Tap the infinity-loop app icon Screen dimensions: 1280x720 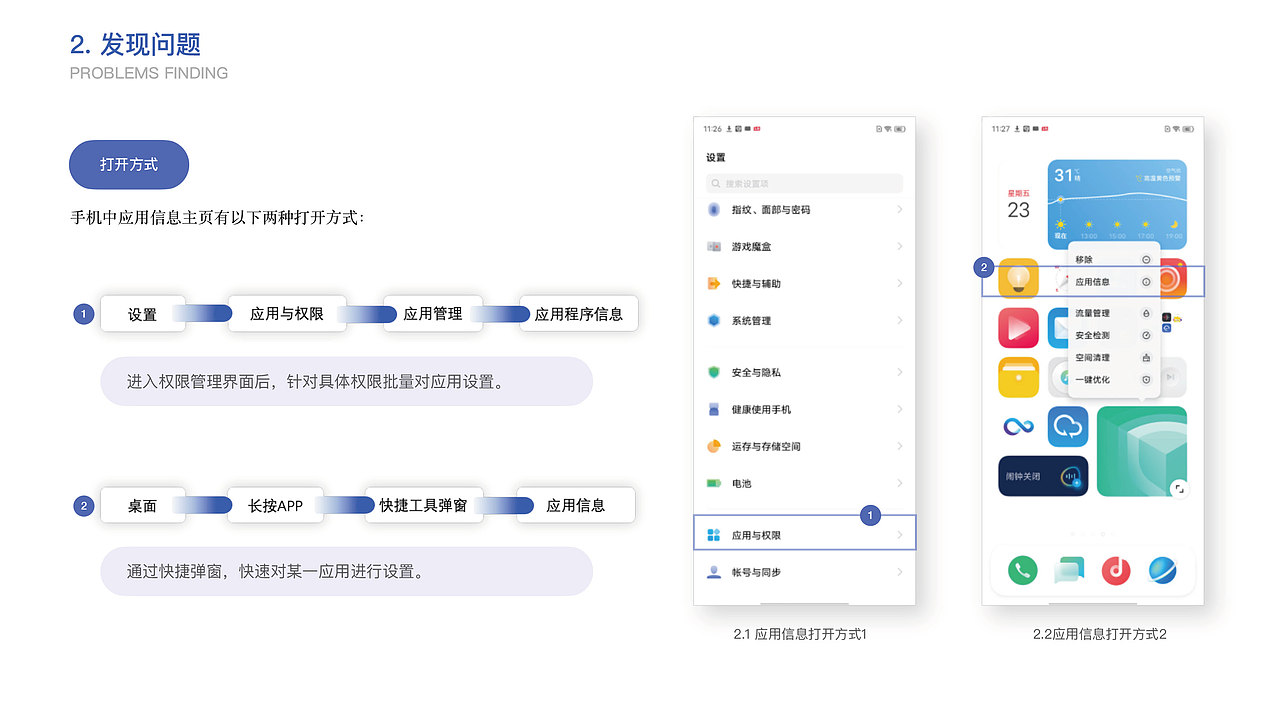point(1018,427)
